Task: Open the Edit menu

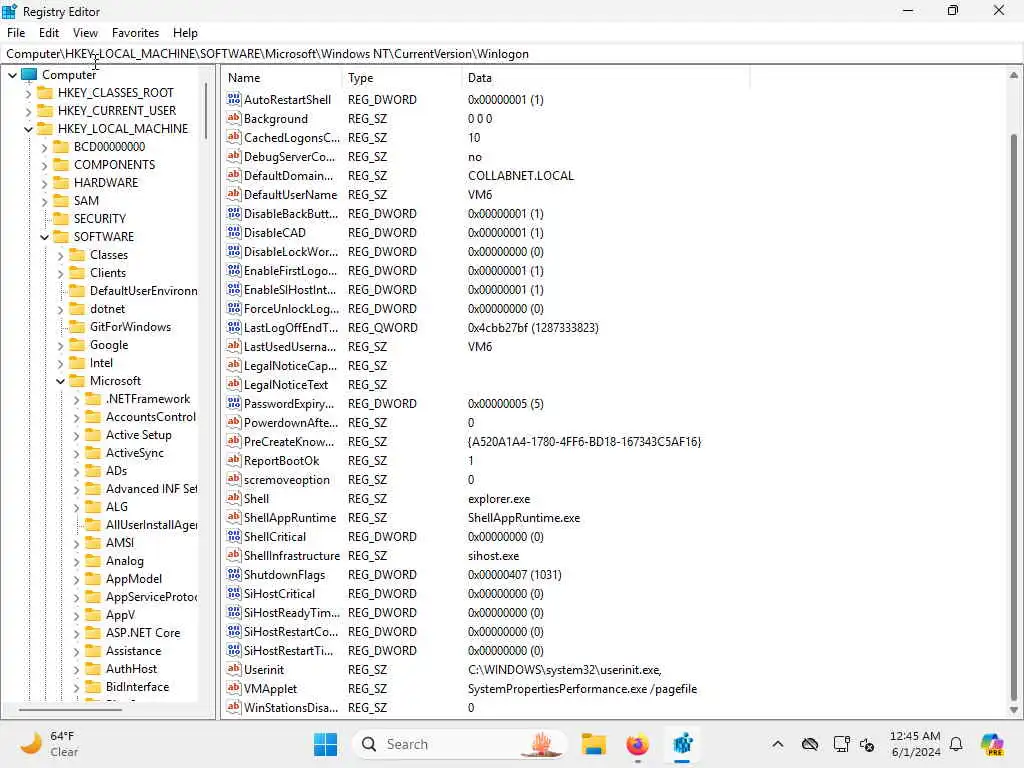Action: pyautogui.click(x=49, y=33)
